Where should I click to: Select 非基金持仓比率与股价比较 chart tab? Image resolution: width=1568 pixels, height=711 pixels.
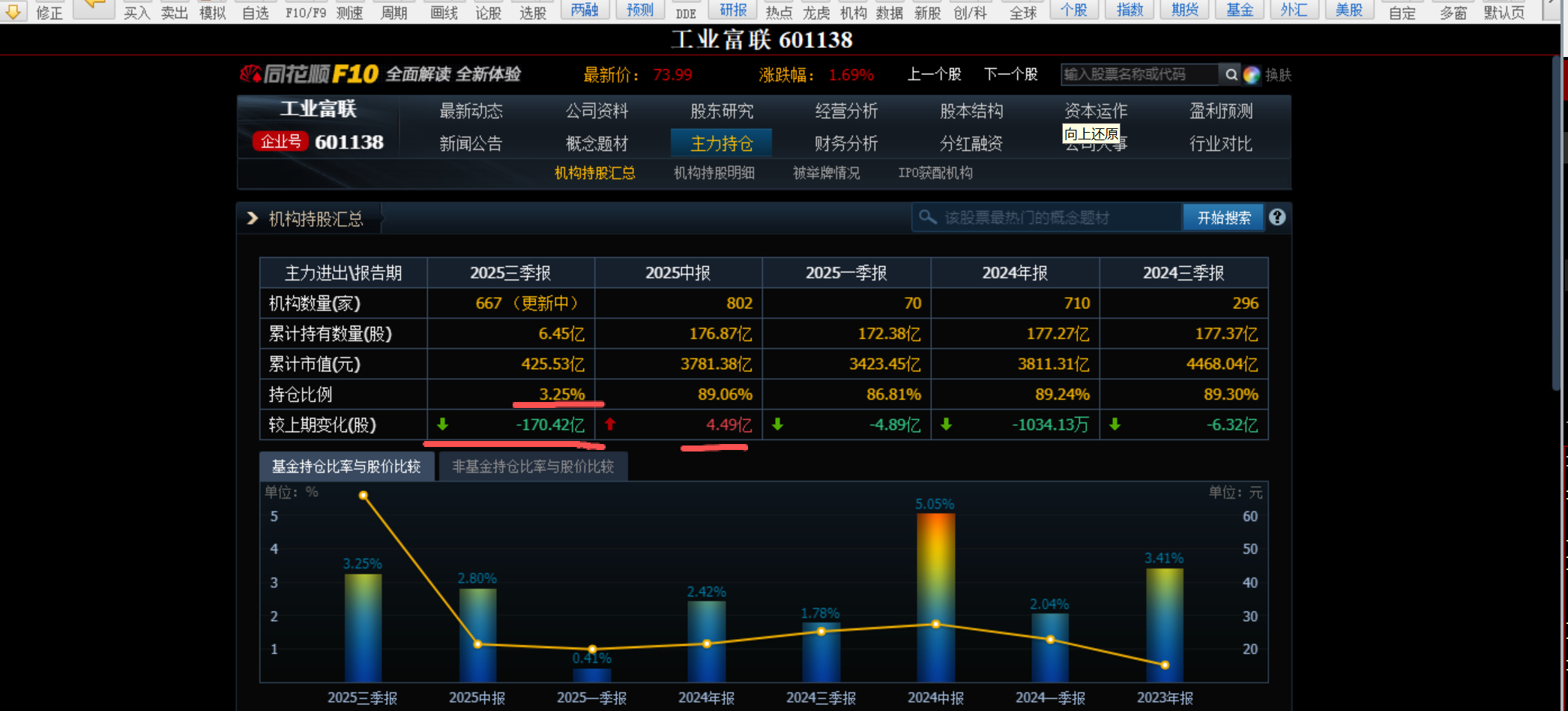coord(533,466)
